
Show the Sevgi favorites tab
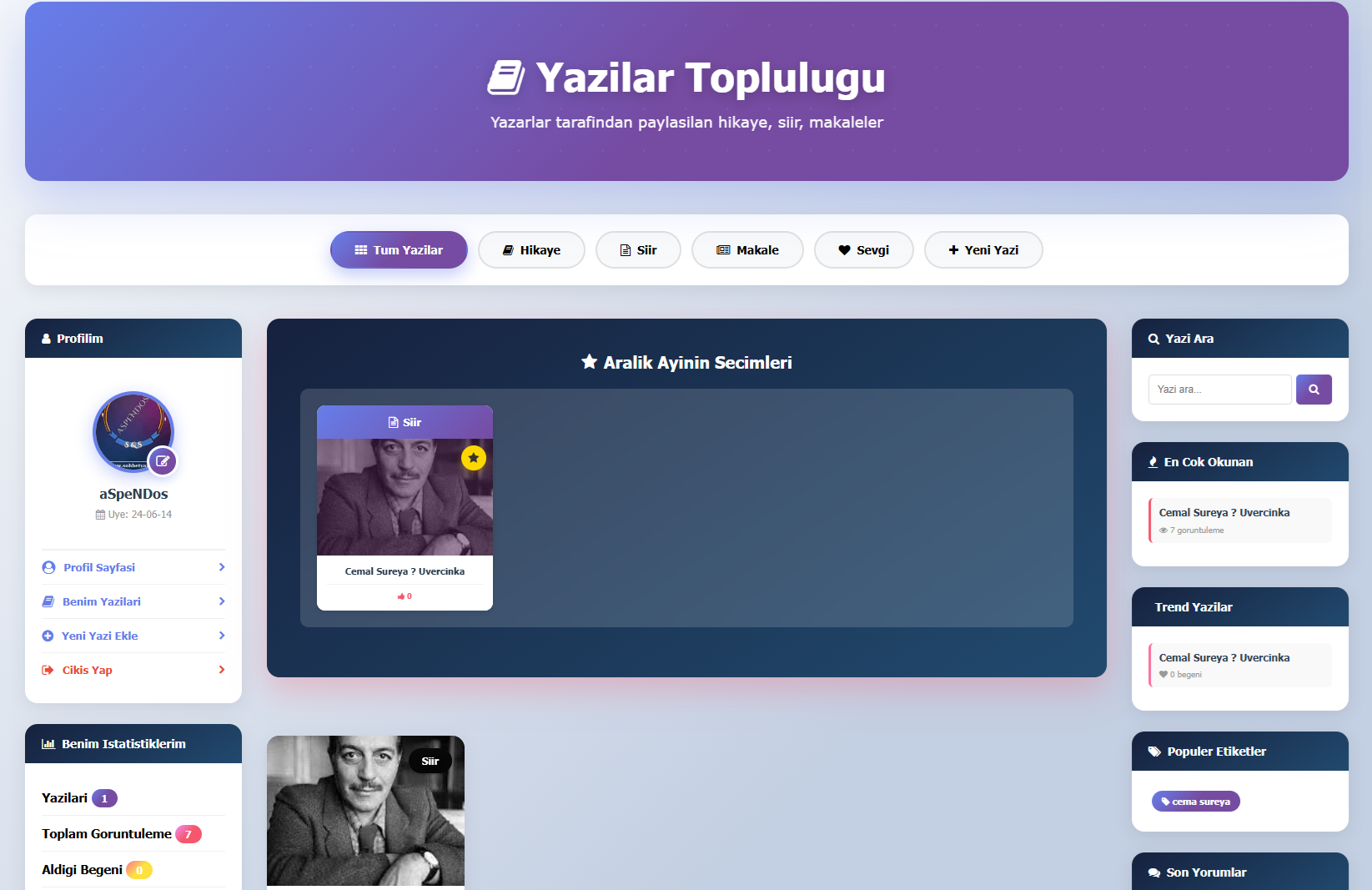point(863,250)
